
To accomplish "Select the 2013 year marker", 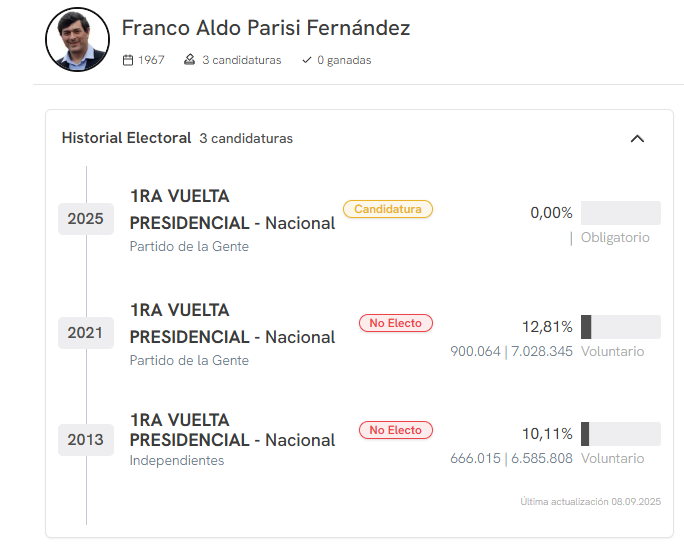I will [x=86, y=439].
